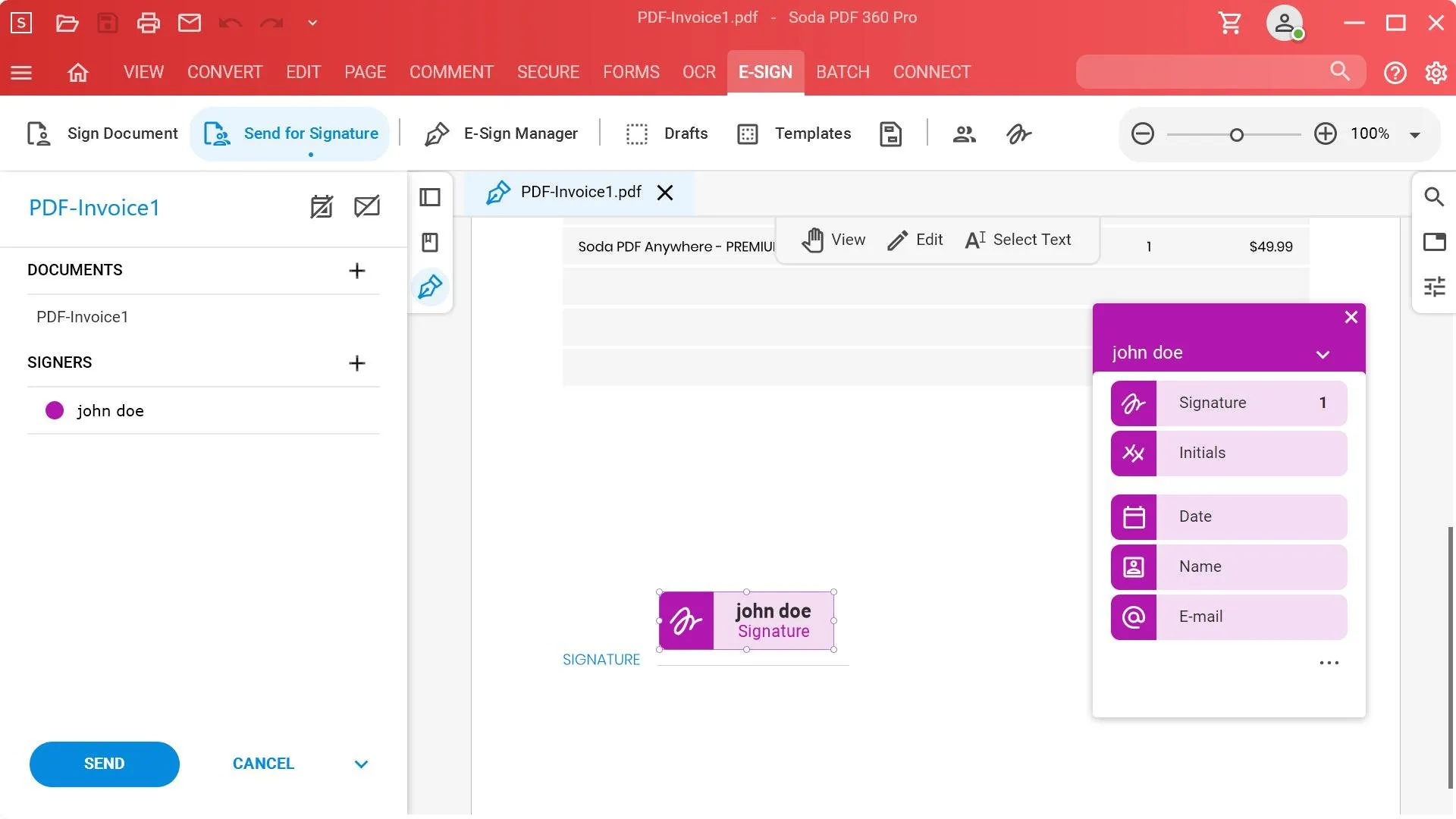Open the zoom percentage dropdown arrow
The width and height of the screenshot is (1456, 819).
coord(1414,135)
